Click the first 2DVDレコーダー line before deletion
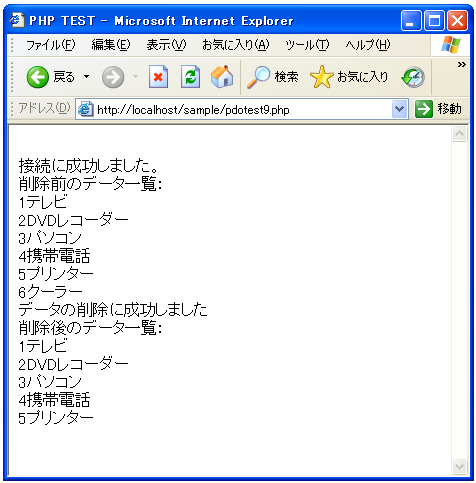Viewport: 476px width, 483px height. pyautogui.click(x=73, y=220)
